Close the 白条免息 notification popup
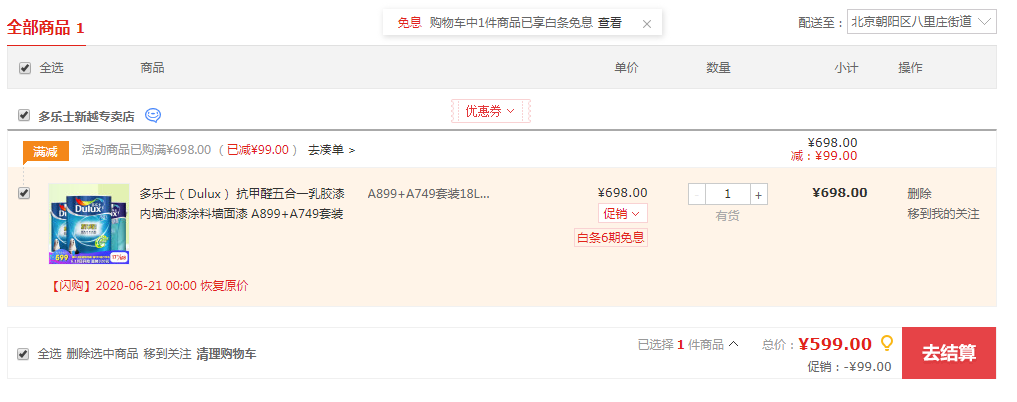Viewport: 1017px width, 402px height. (x=647, y=24)
